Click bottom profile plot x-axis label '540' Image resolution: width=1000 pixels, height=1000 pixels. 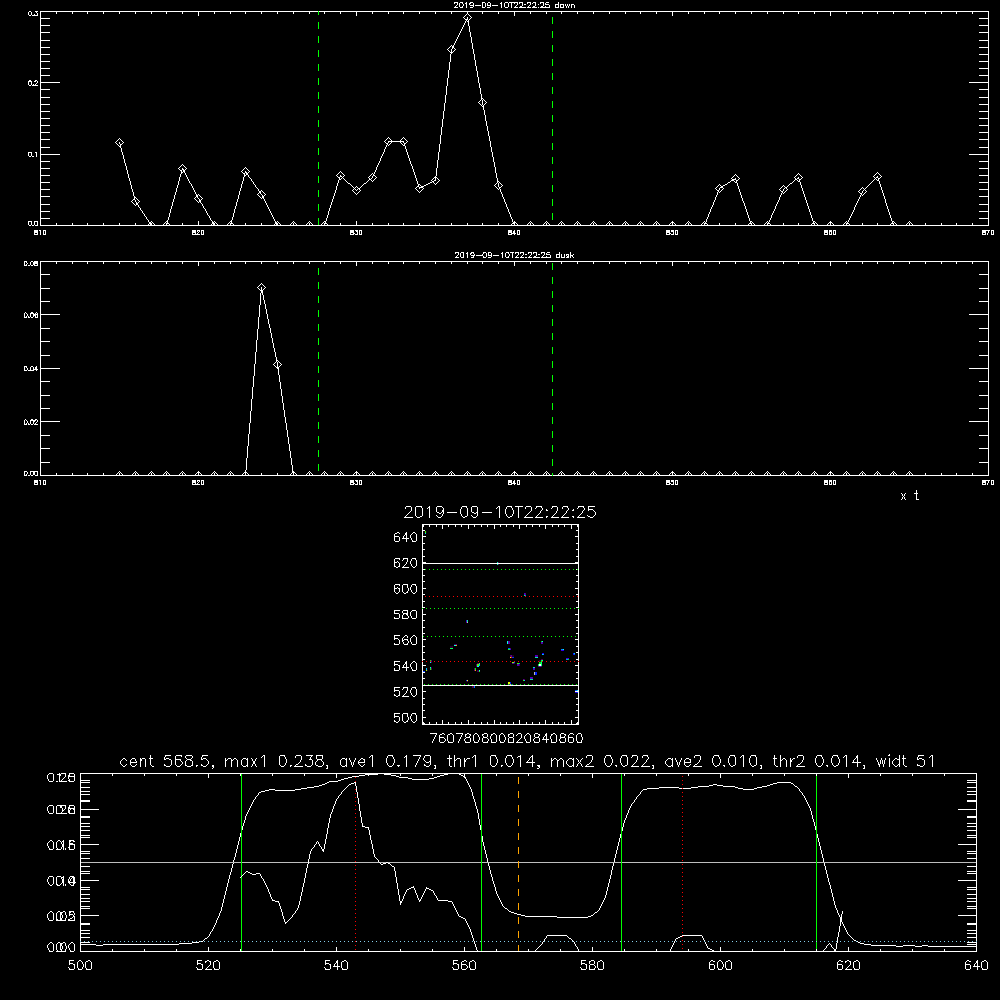click(x=336, y=966)
